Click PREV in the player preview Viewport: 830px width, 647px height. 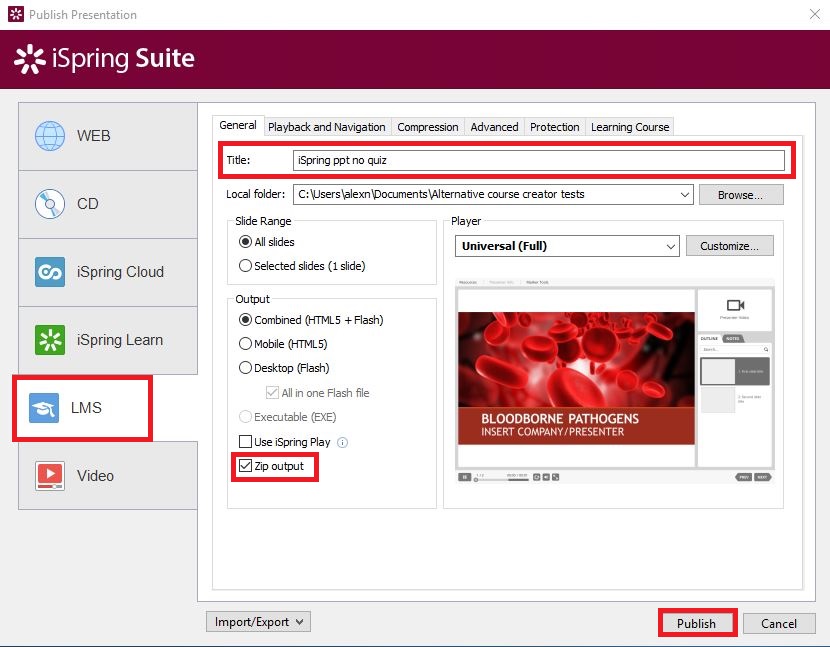[x=744, y=477]
